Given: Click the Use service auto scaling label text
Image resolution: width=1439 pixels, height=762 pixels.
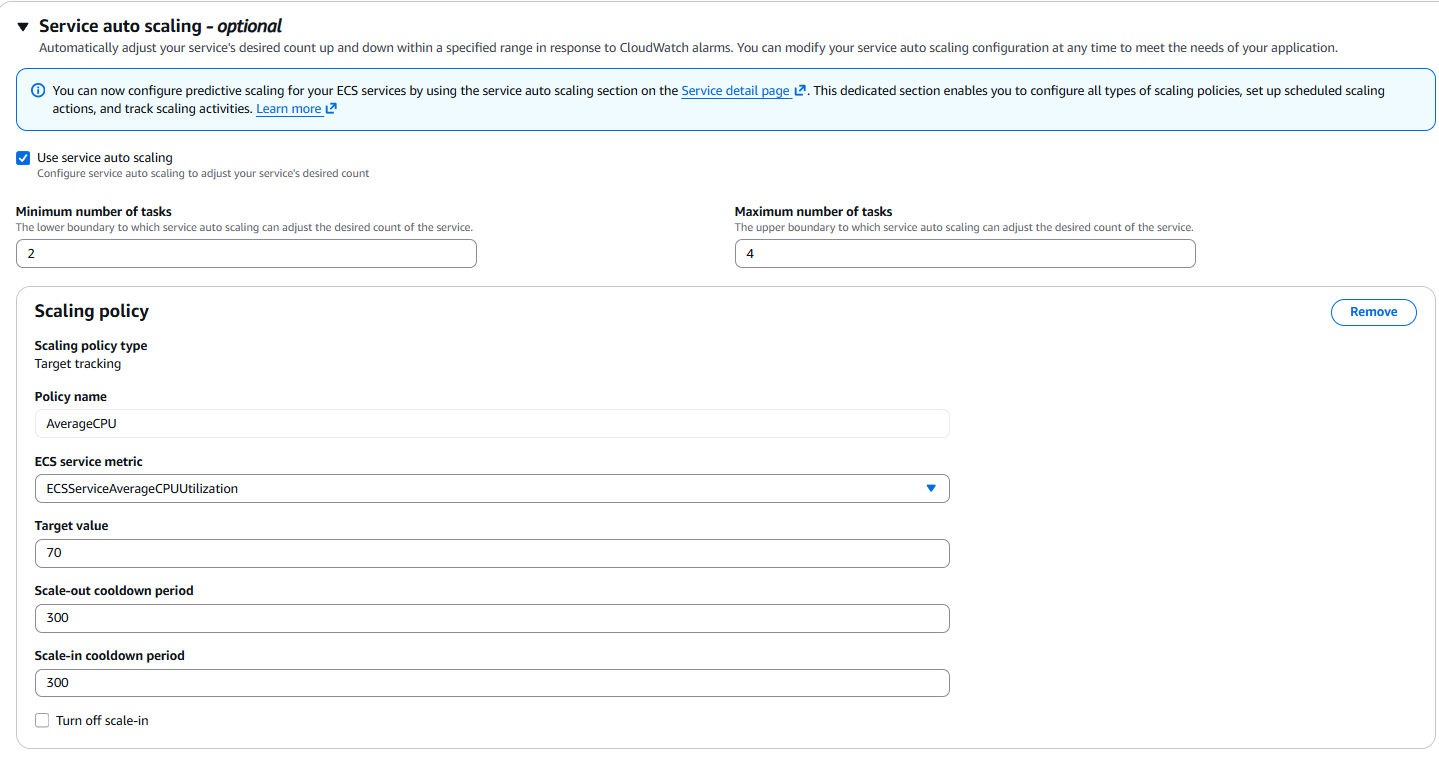Looking at the screenshot, I should click(105, 158).
